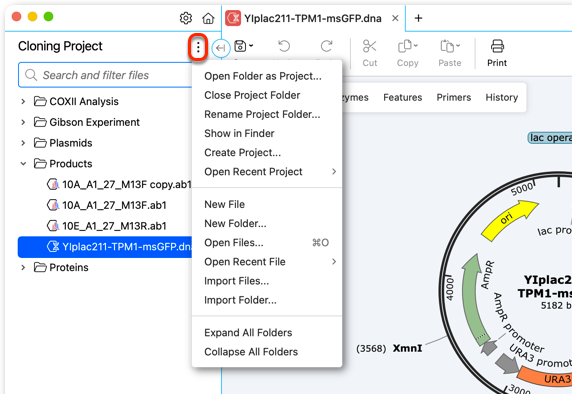Click the Print toolbar button
The height and width of the screenshot is (394, 572).
[497, 53]
